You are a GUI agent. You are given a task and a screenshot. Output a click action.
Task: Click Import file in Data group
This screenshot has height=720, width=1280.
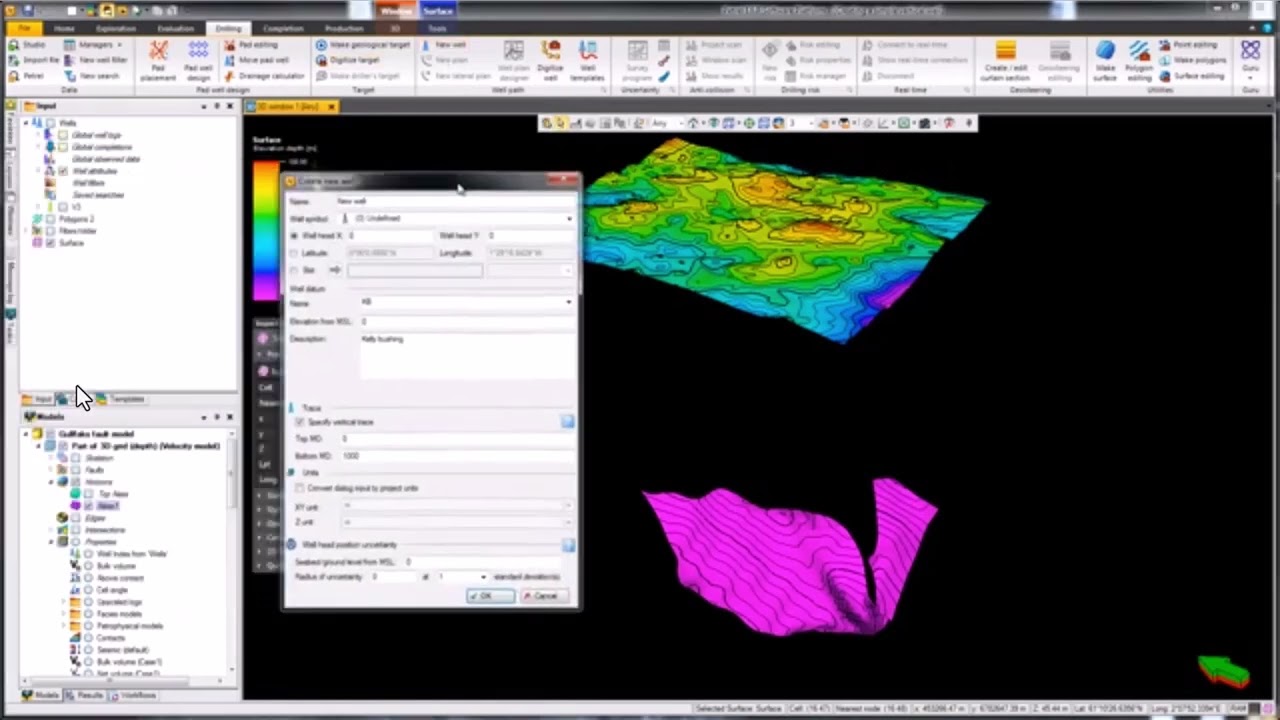pos(33,60)
